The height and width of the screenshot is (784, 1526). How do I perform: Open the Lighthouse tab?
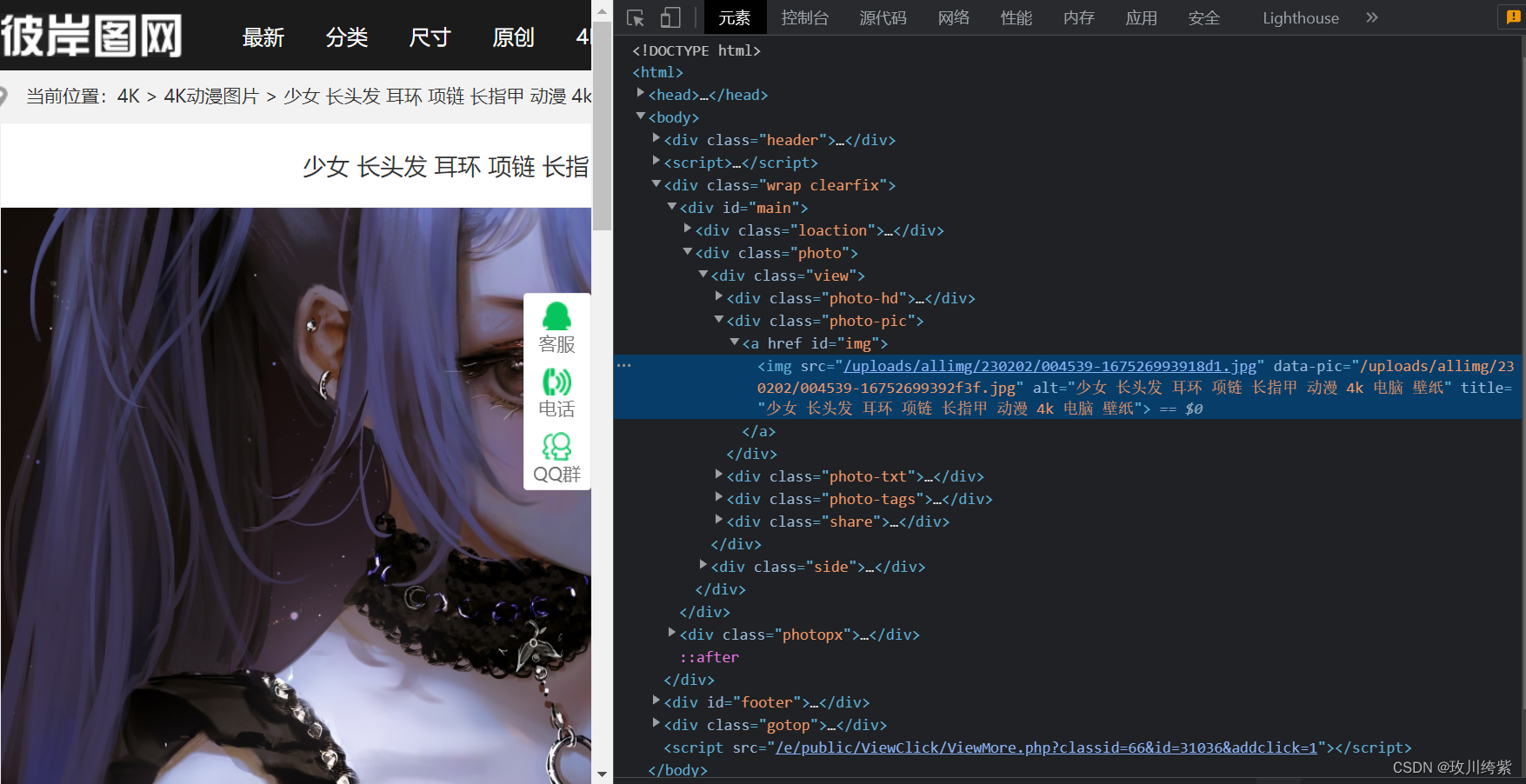point(1301,17)
